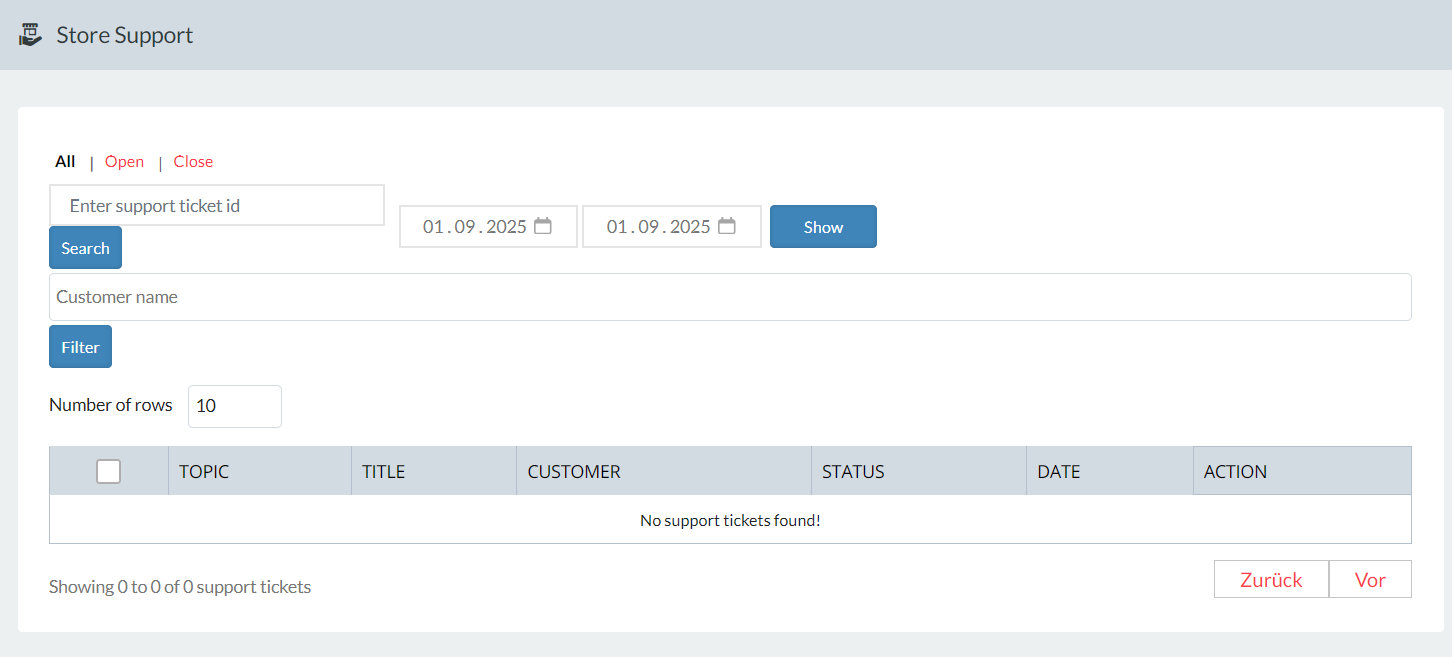
Task: Go to previous page with Zurück
Action: tap(1271, 579)
